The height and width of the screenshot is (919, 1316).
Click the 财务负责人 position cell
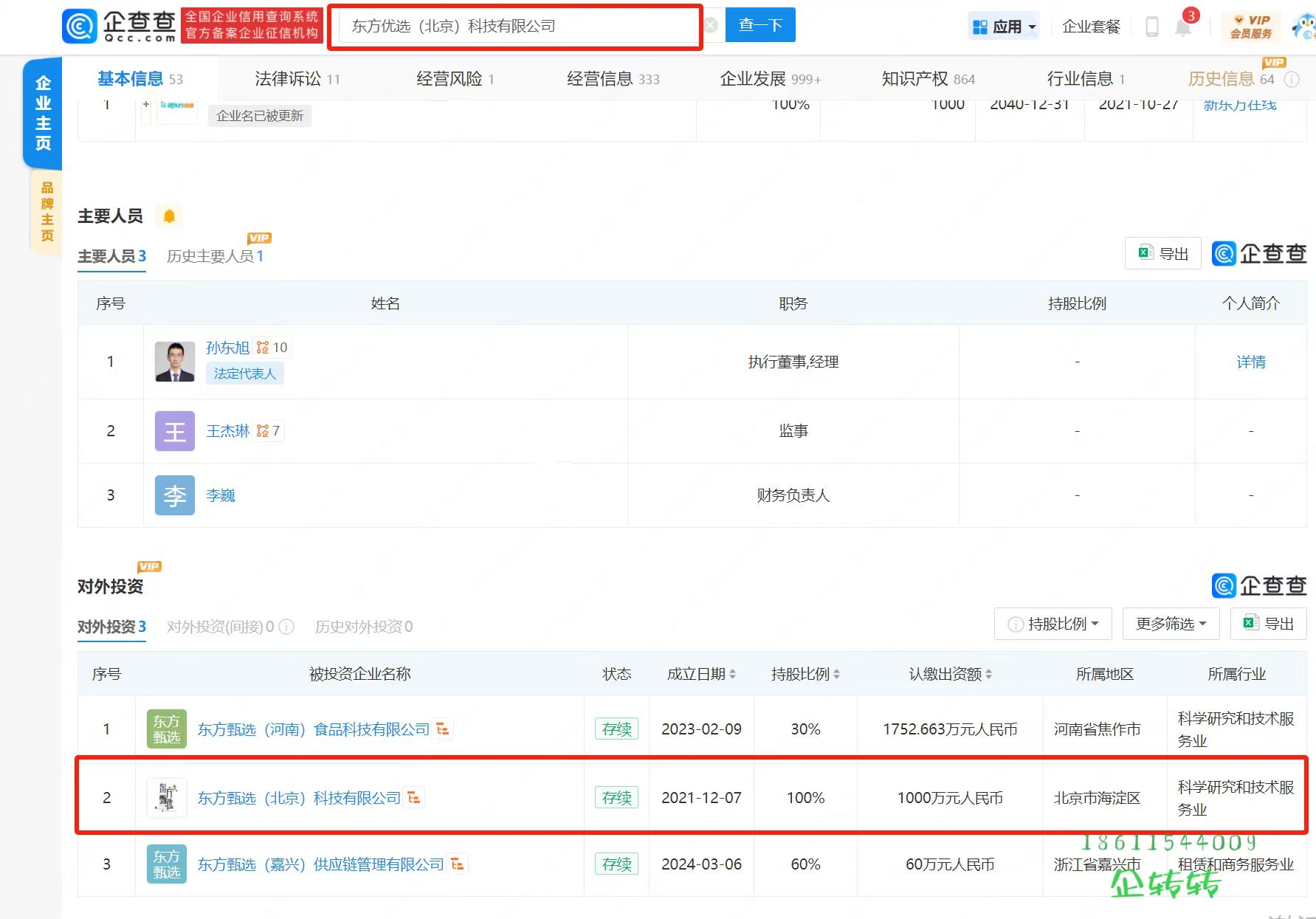click(793, 495)
